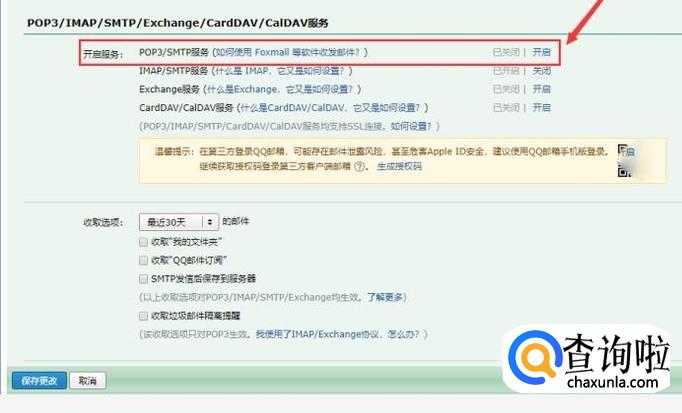Open the 最近30天 dropdown
Screen dimensions: 682x413
(x=179, y=222)
